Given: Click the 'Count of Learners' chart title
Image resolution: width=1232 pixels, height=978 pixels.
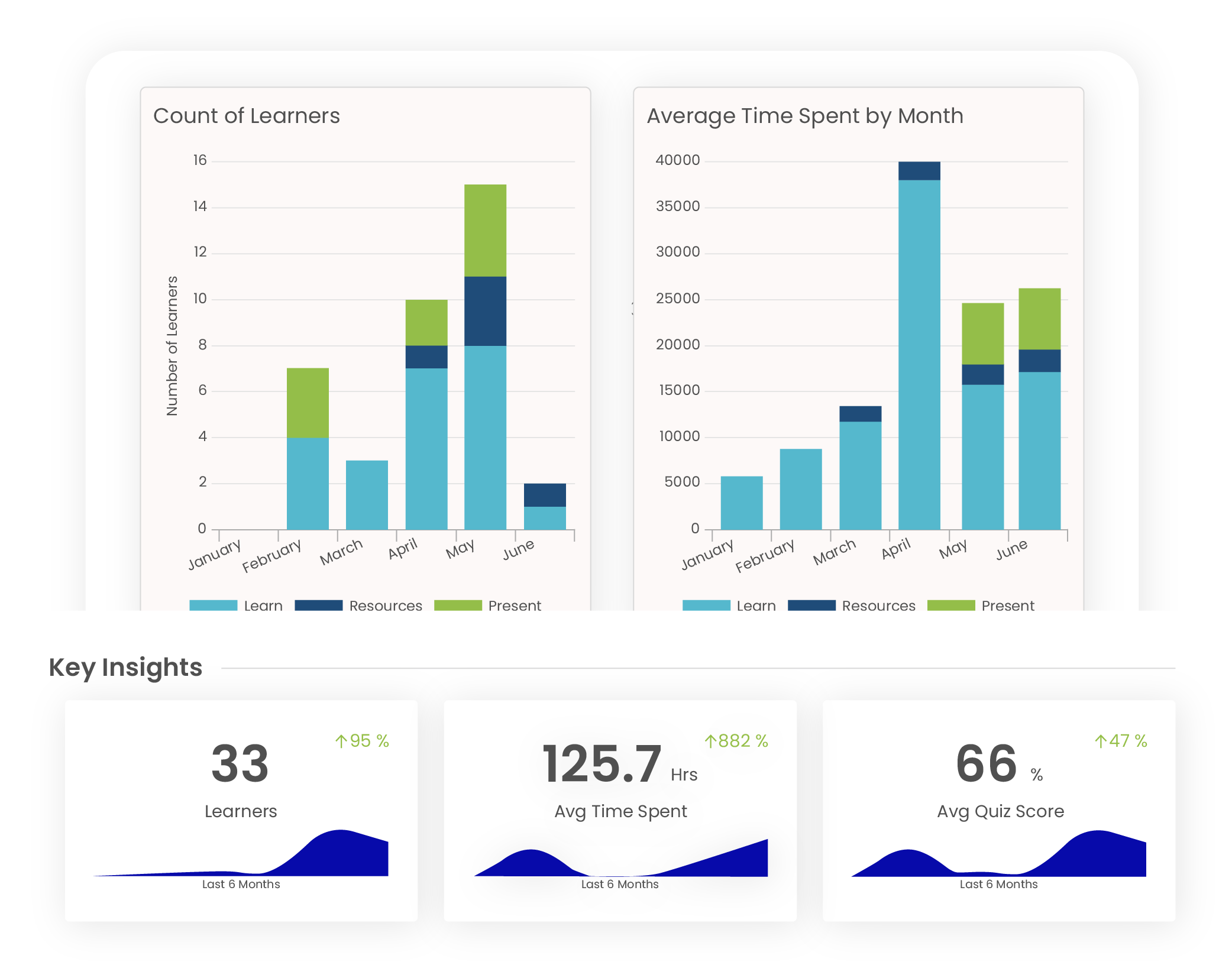Looking at the screenshot, I should pyautogui.click(x=247, y=116).
